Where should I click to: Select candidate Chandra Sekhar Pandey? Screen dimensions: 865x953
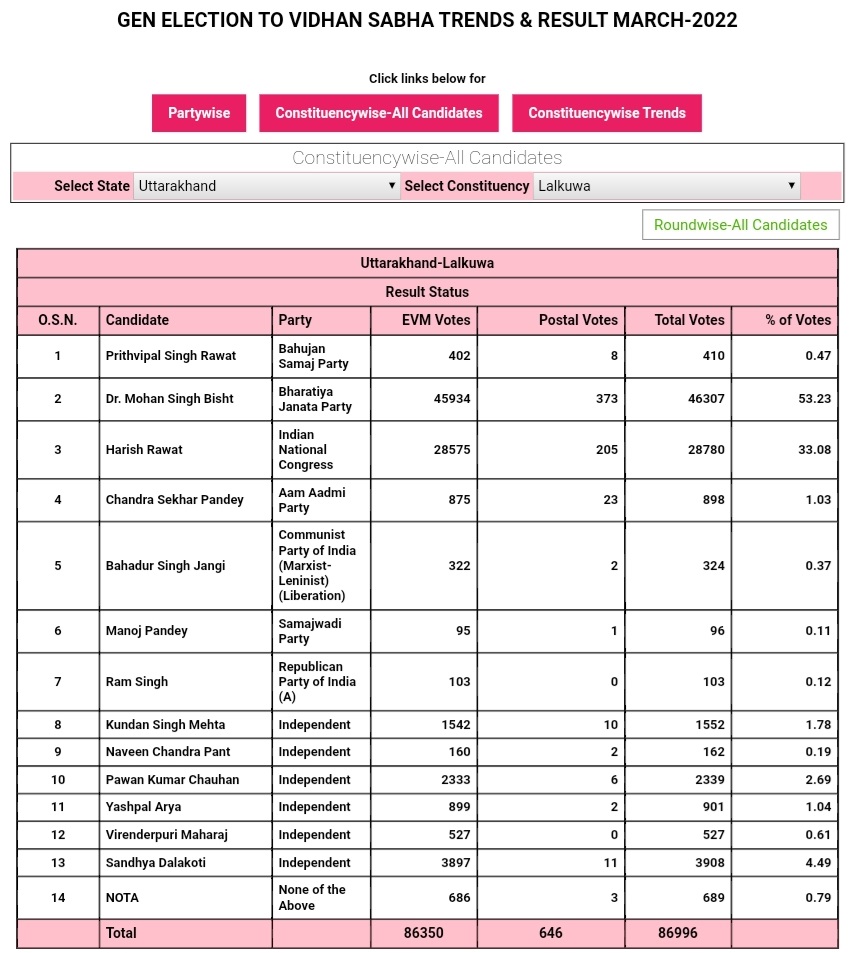[174, 500]
